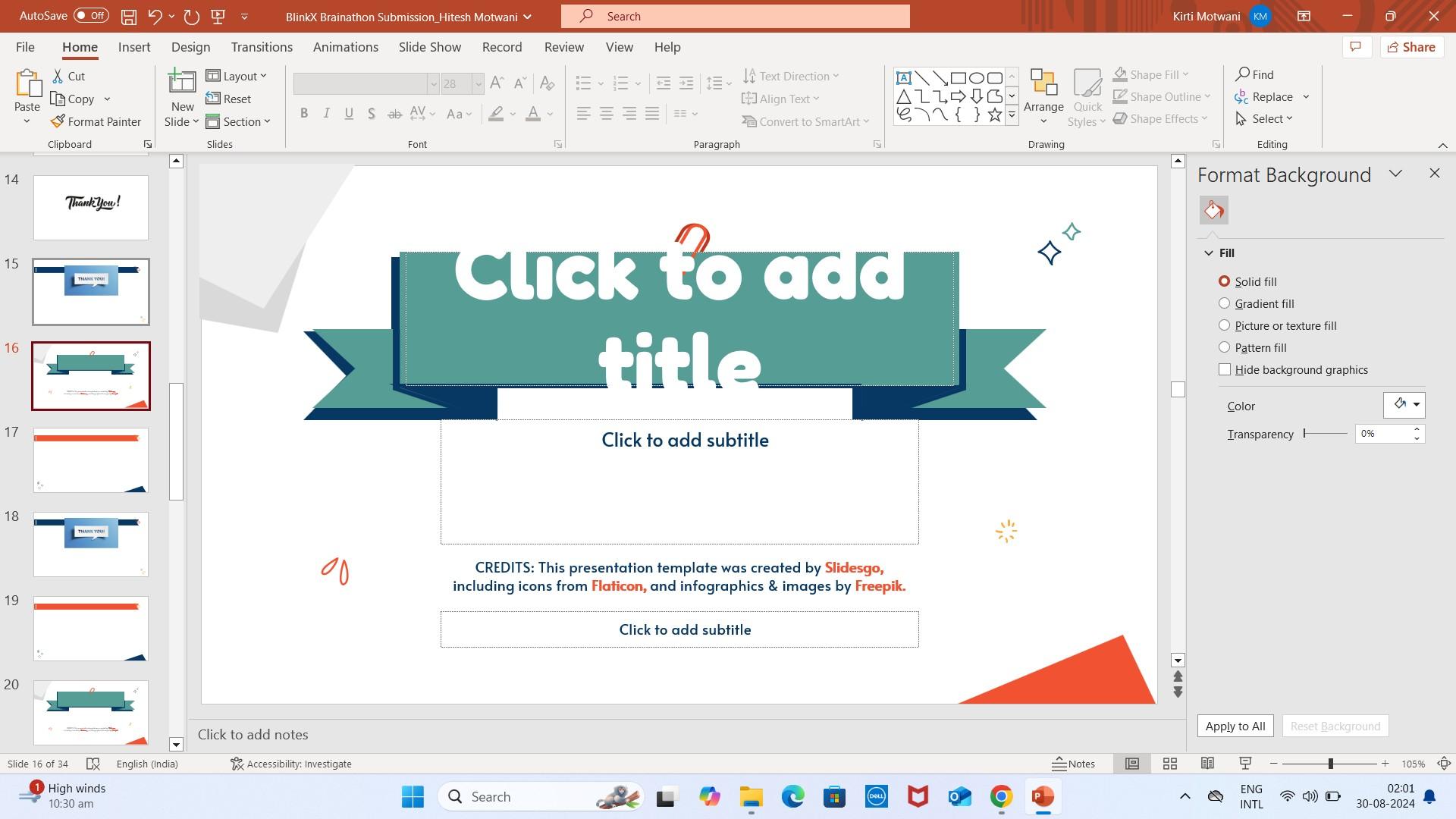This screenshot has height=819, width=1456.
Task: Switch to the Transitions tab
Action: click(262, 47)
